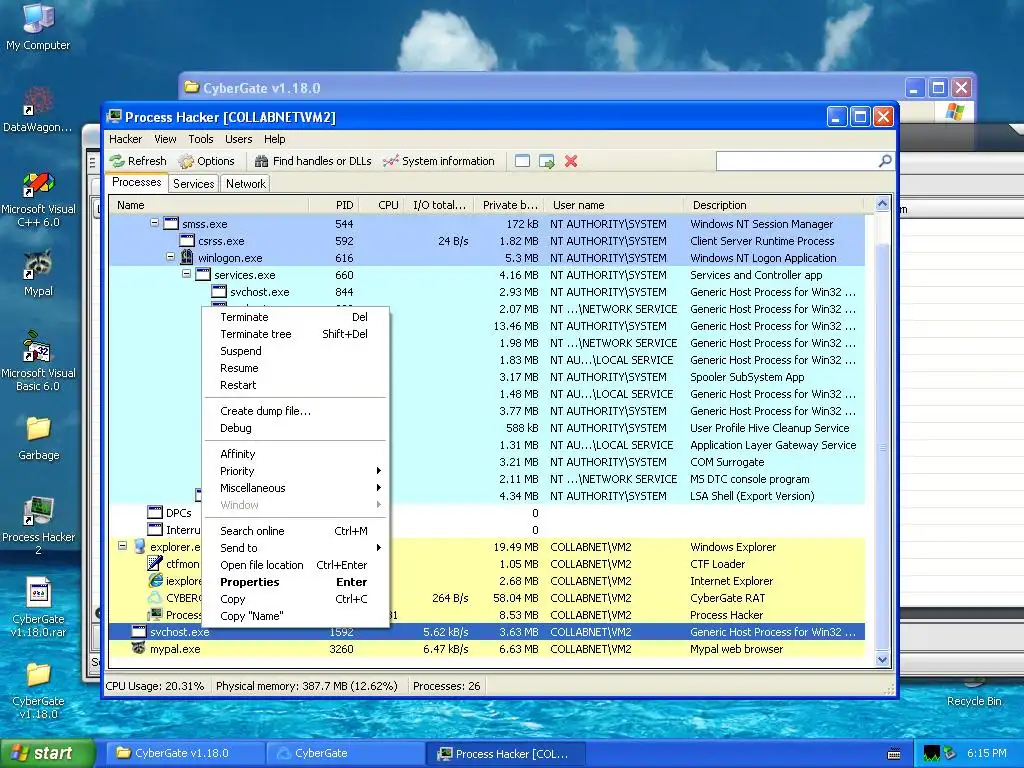Open the Hacker menu
The image size is (1024, 768).
click(125, 139)
